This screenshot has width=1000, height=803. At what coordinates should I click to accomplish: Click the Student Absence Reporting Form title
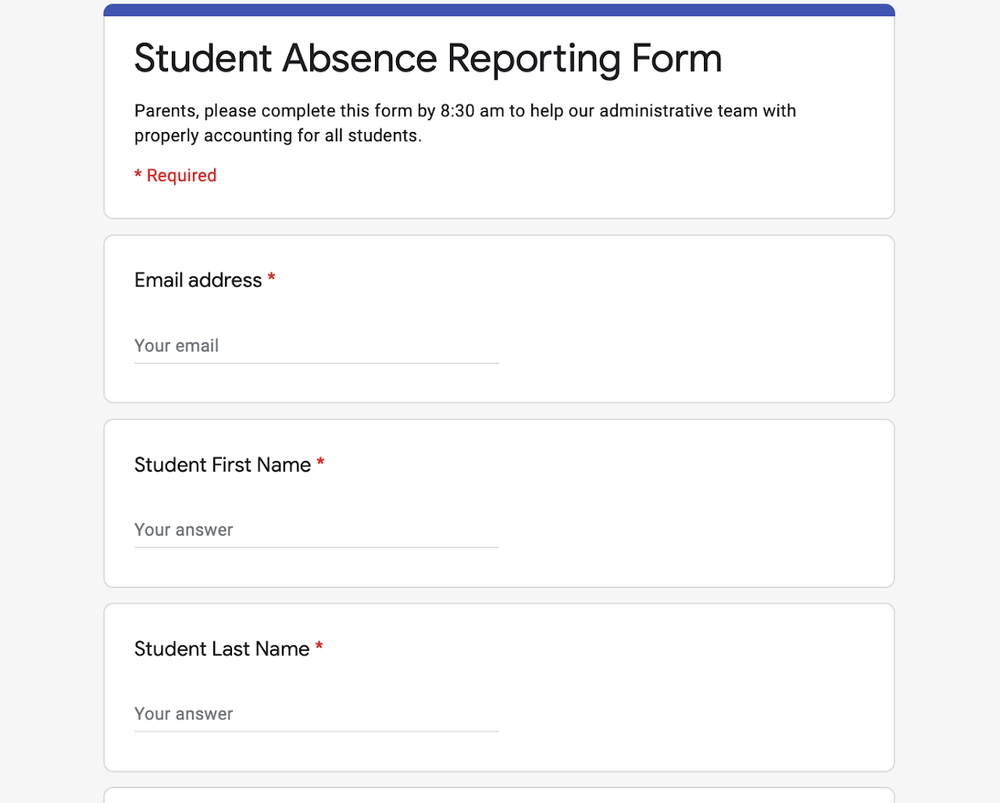(x=428, y=59)
